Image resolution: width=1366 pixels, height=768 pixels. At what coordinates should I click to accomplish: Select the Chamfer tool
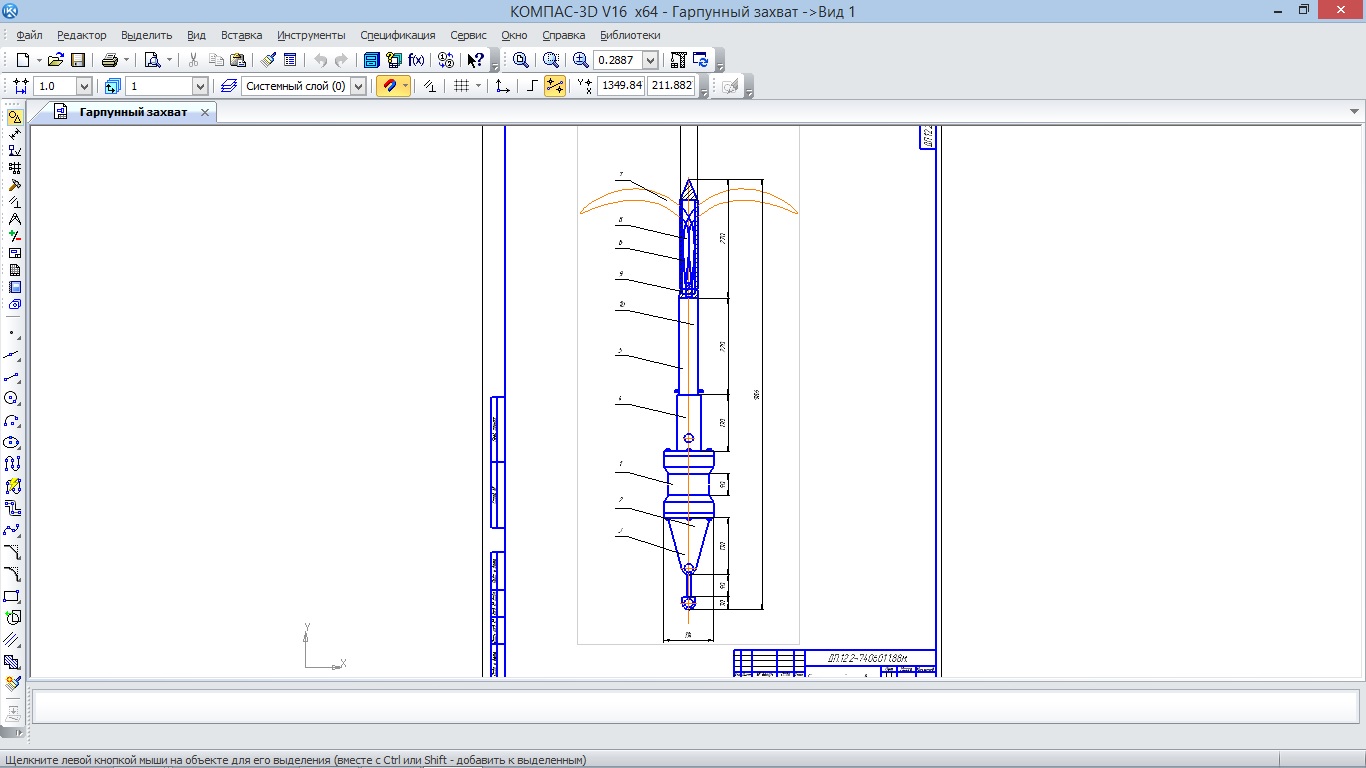[x=12, y=553]
